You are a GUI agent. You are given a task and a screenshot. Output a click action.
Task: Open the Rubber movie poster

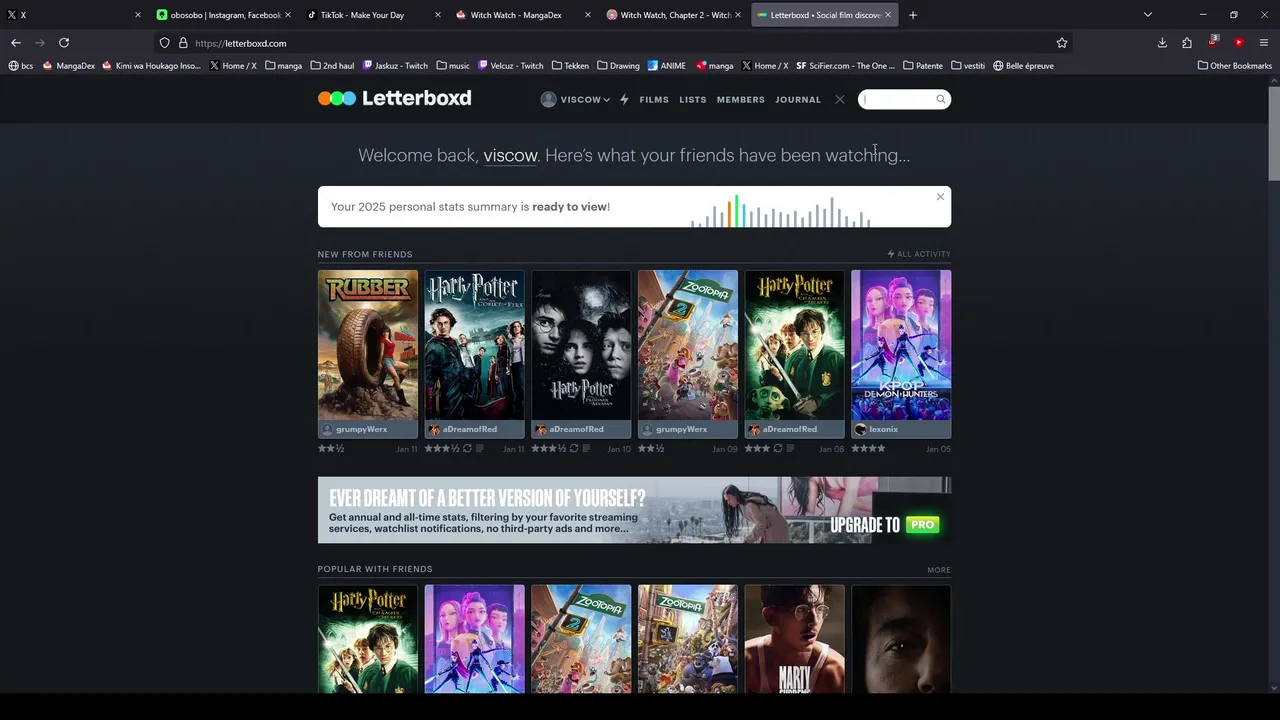coord(368,345)
